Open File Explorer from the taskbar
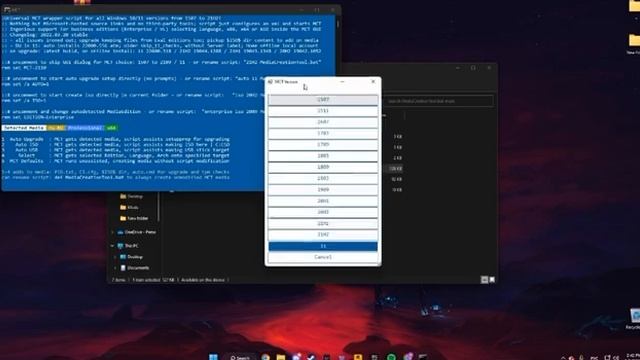This screenshot has height=360, width=640. (281, 358)
